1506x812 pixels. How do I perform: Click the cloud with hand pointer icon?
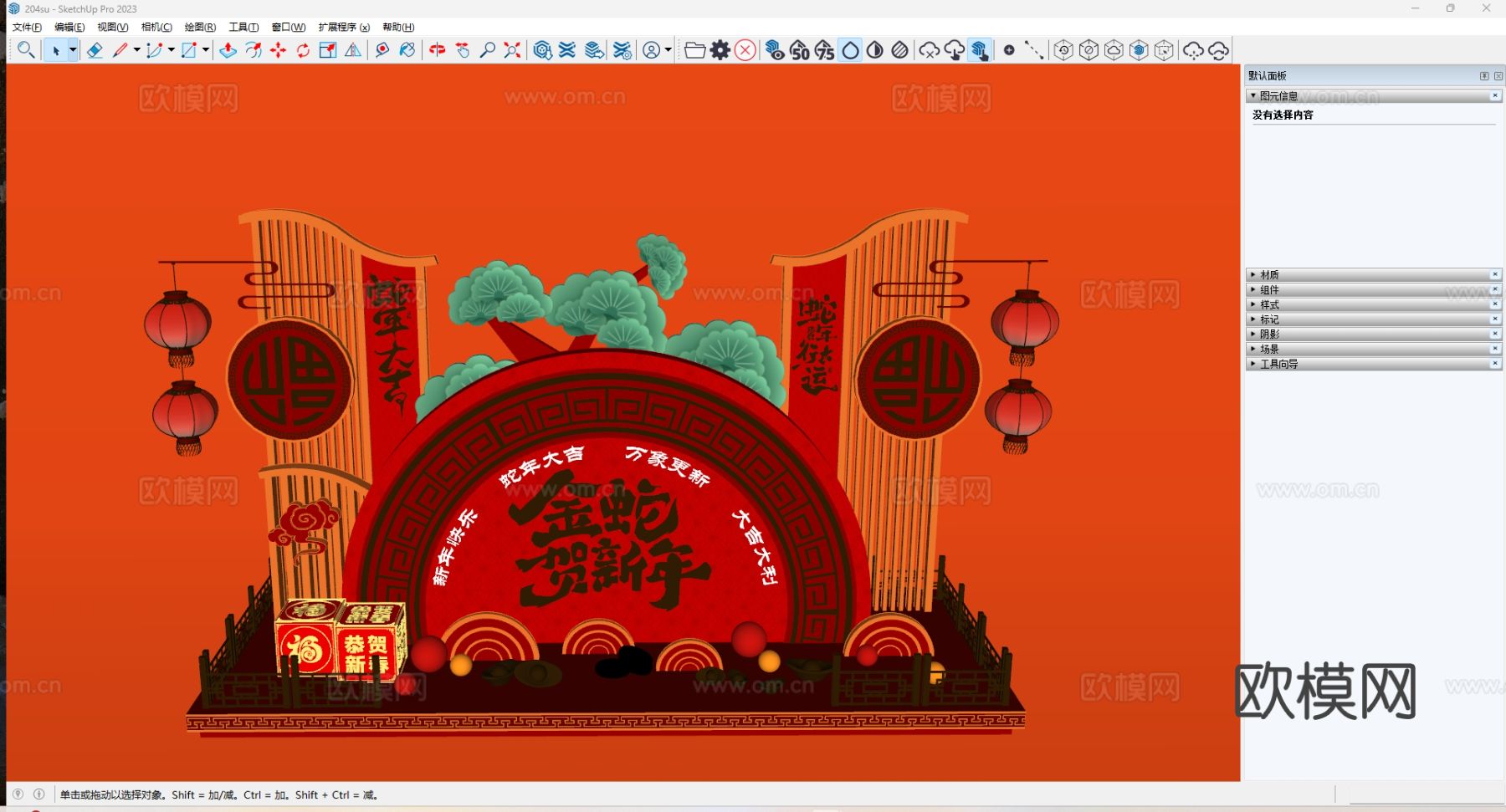[x=954, y=50]
